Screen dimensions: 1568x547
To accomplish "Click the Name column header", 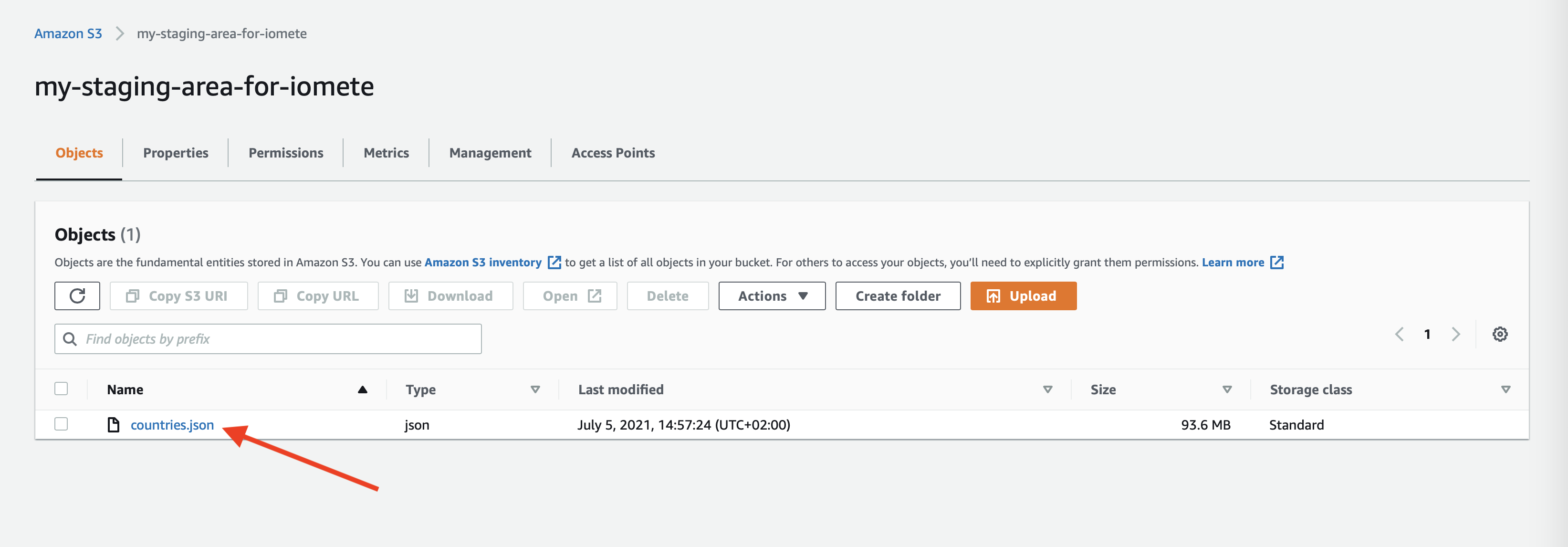I will [125, 390].
